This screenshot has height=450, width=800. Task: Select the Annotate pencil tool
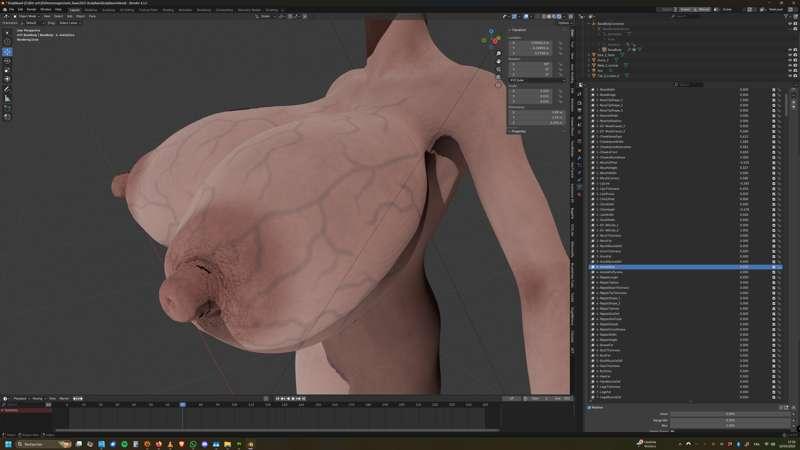7,89
